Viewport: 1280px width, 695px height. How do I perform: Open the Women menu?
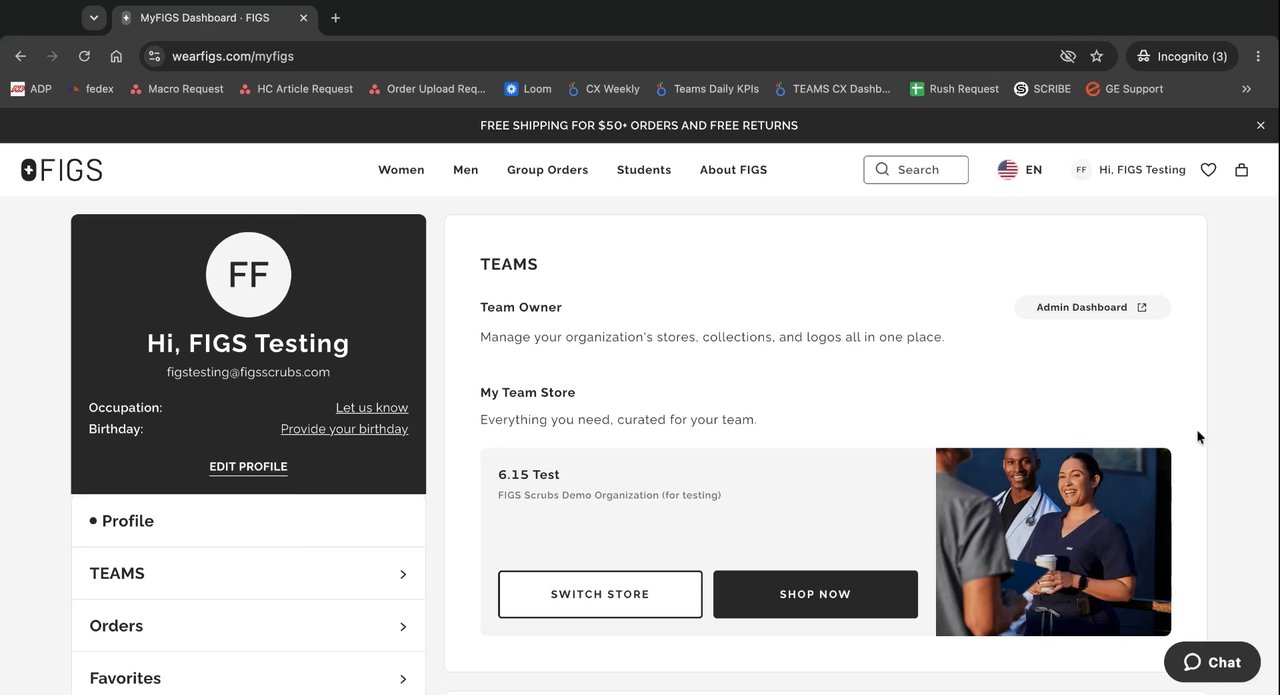(x=401, y=170)
